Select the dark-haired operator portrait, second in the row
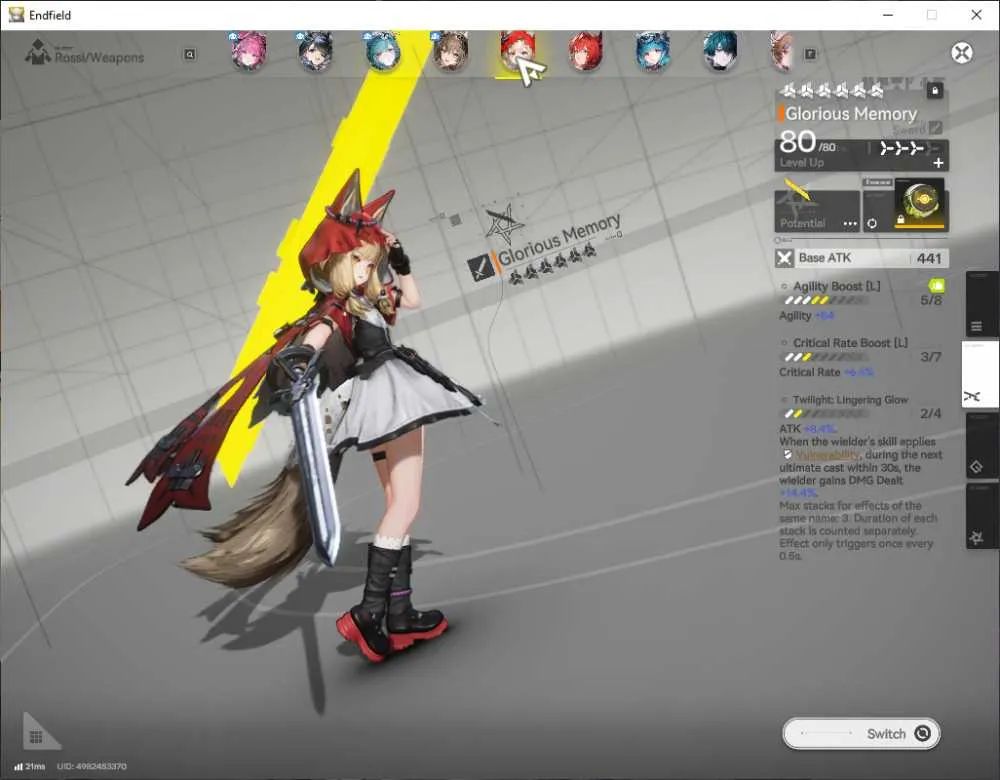 pyautogui.click(x=316, y=51)
